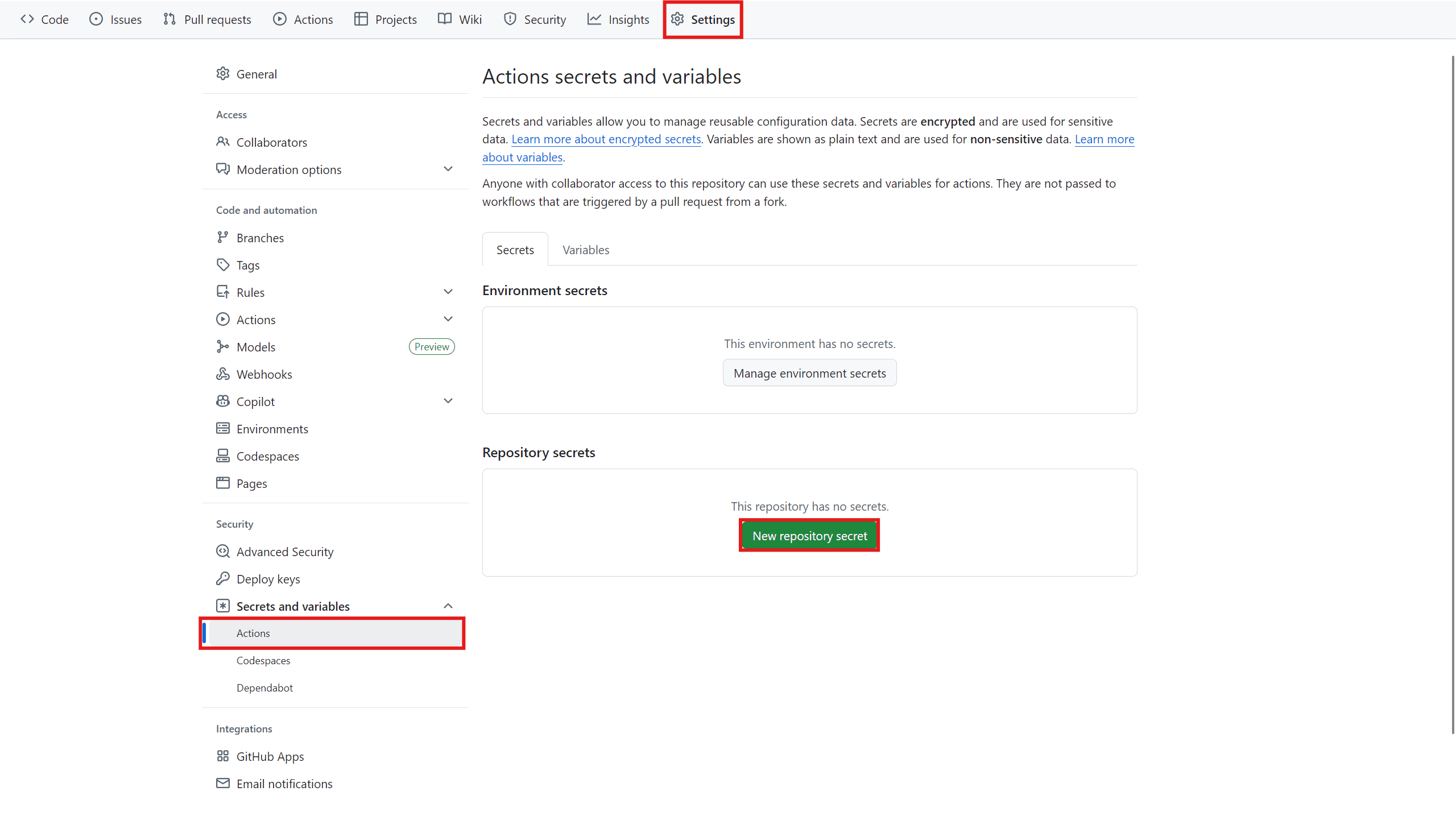
Task: Click the Branches icon in sidebar
Action: coord(223,238)
